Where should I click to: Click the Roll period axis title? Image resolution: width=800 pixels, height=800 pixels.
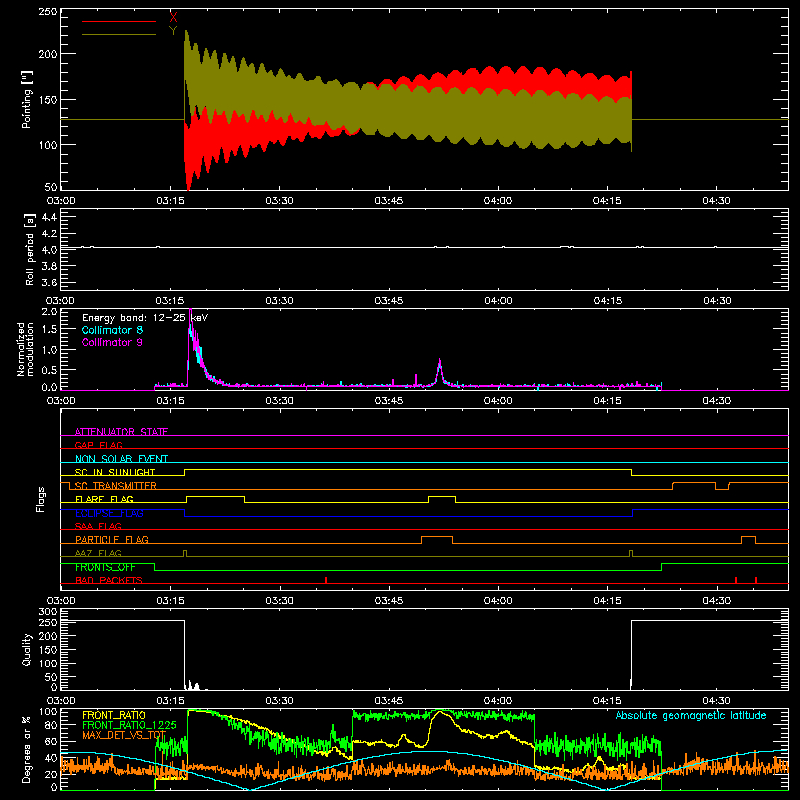pos(30,250)
